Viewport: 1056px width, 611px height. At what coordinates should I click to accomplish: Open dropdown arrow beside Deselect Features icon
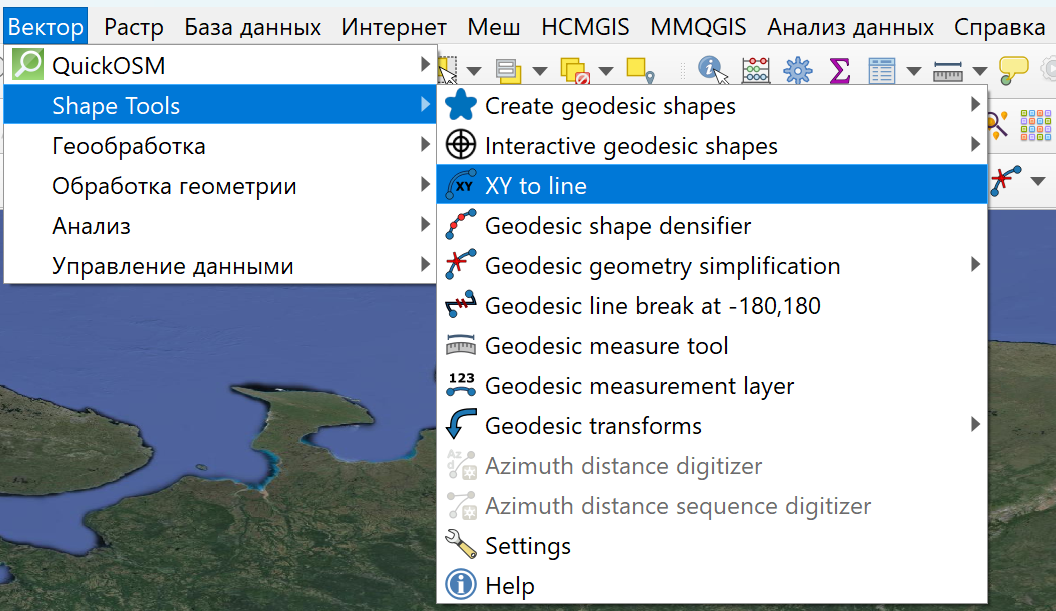point(605,71)
